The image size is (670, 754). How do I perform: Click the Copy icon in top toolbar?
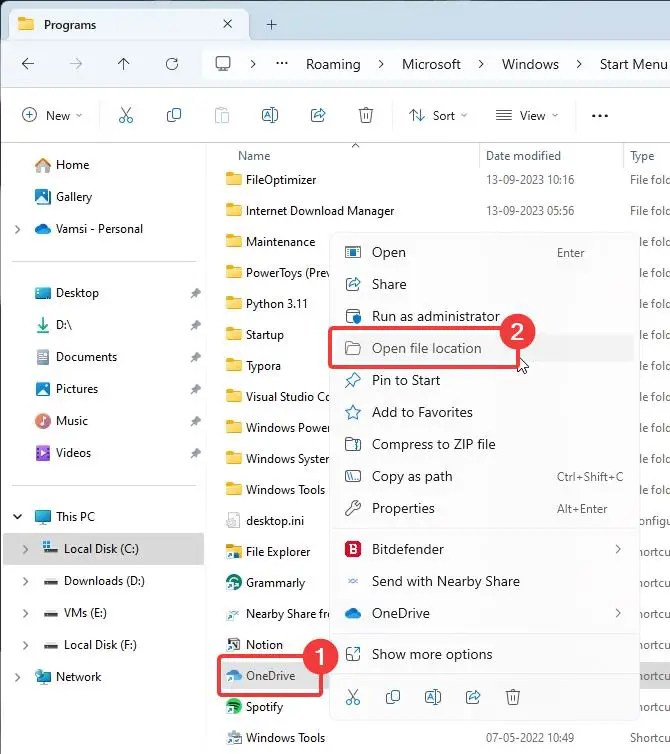point(174,116)
